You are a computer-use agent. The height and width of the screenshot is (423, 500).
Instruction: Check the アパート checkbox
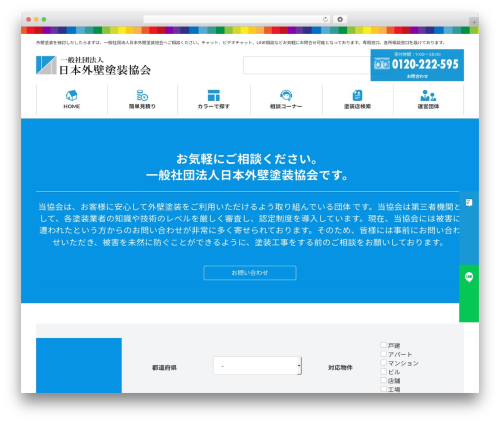click(384, 354)
